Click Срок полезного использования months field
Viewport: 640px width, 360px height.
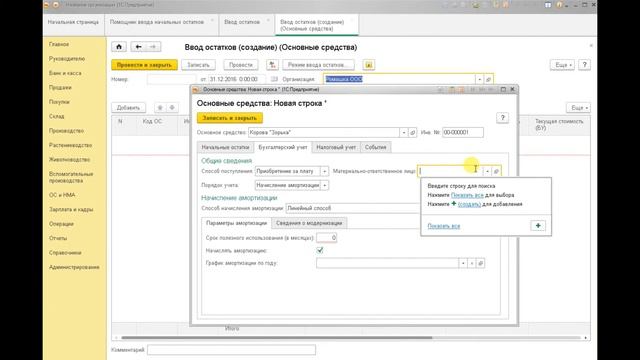point(327,238)
